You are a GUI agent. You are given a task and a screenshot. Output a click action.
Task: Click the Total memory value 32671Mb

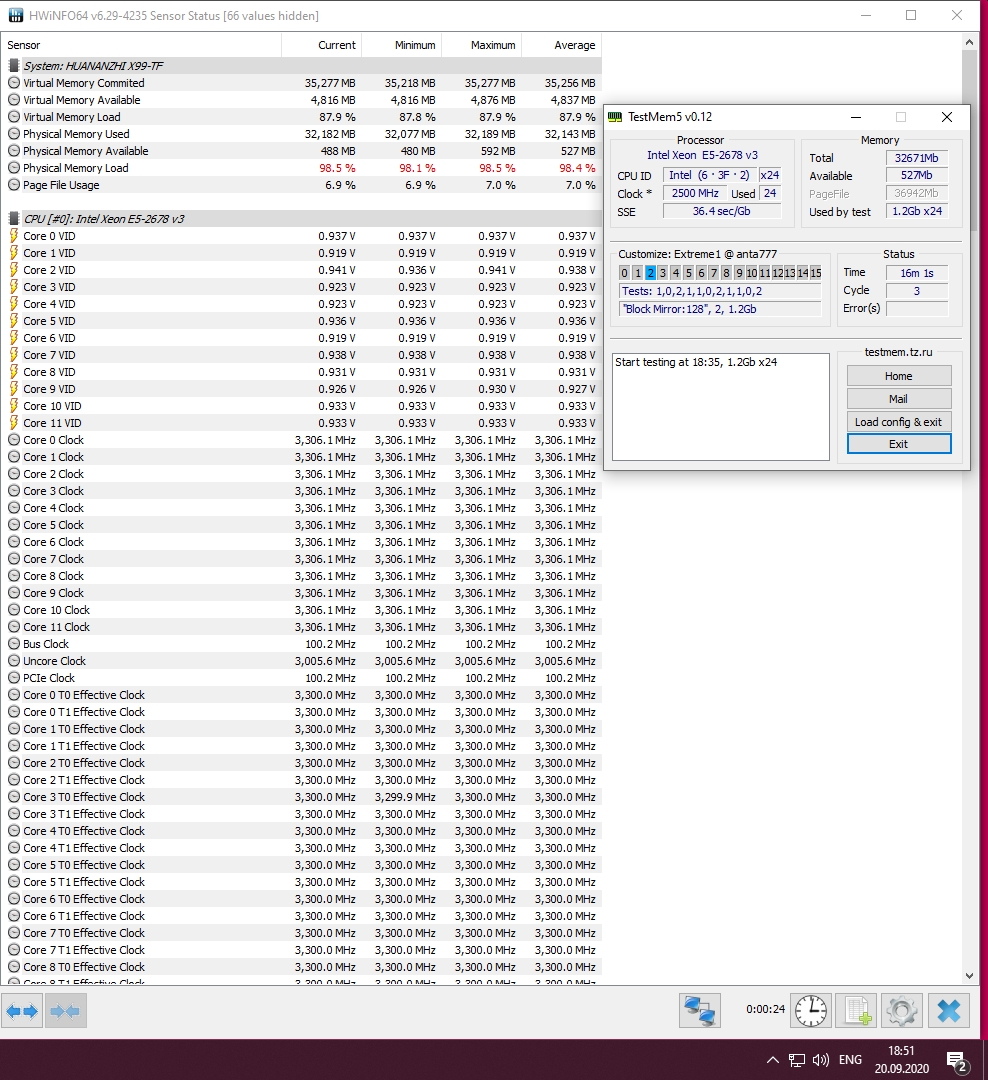click(917, 158)
